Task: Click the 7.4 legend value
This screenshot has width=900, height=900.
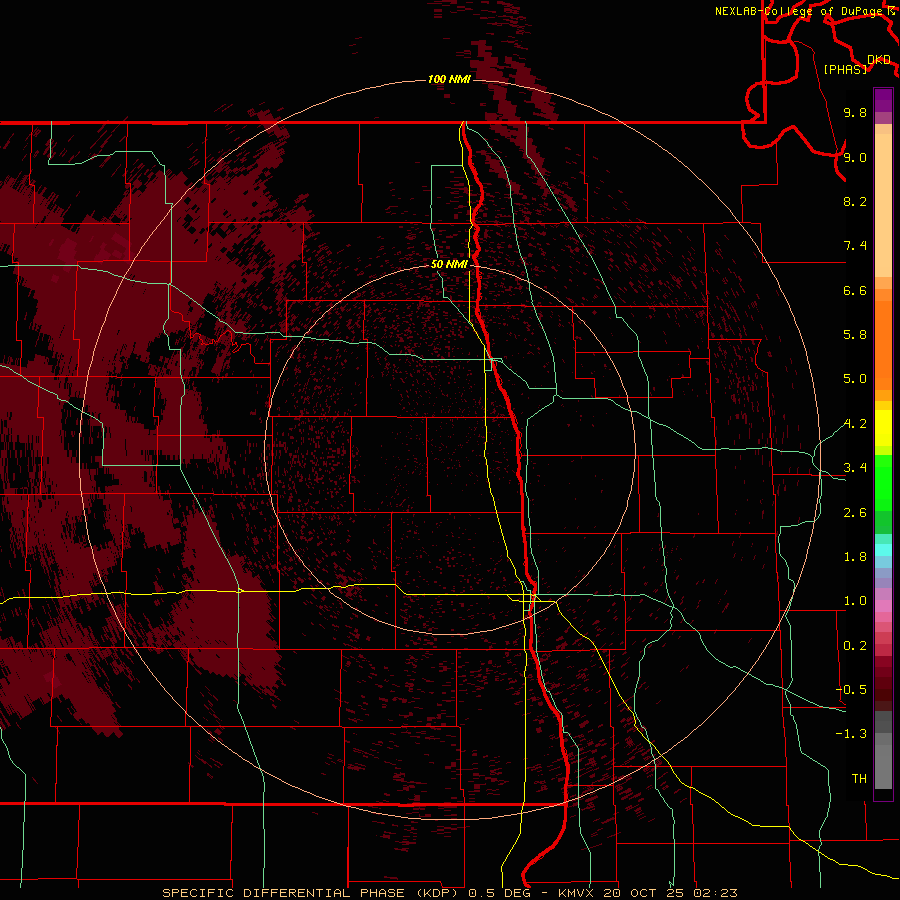Action: click(x=855, y=246)
